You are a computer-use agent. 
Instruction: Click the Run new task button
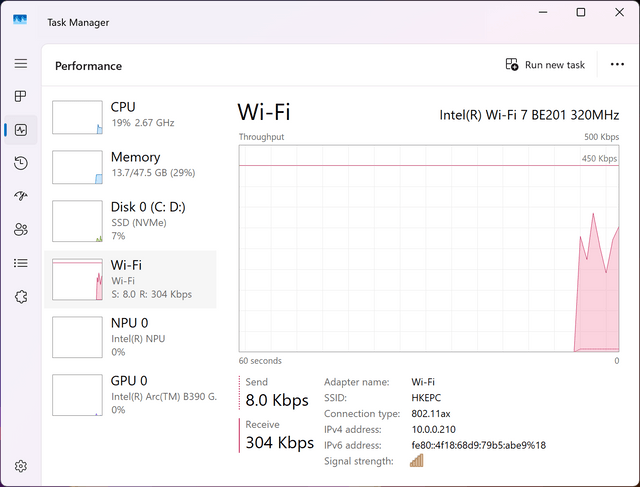545,65
